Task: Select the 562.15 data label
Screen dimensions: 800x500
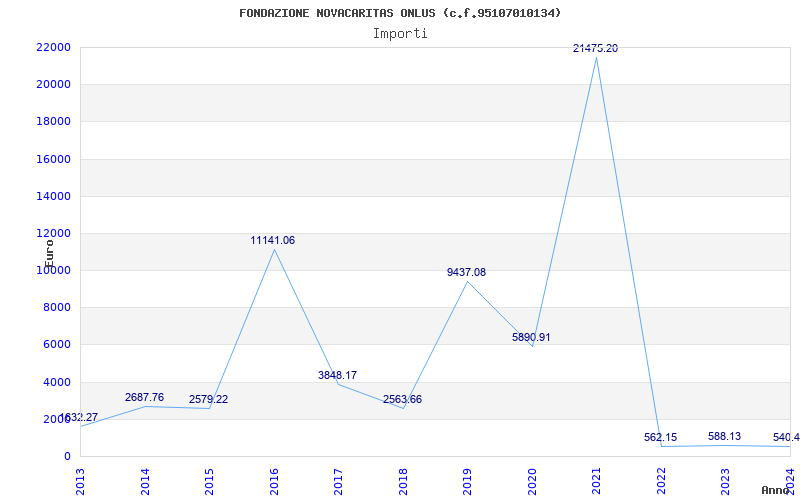Action: pos(660,437)
